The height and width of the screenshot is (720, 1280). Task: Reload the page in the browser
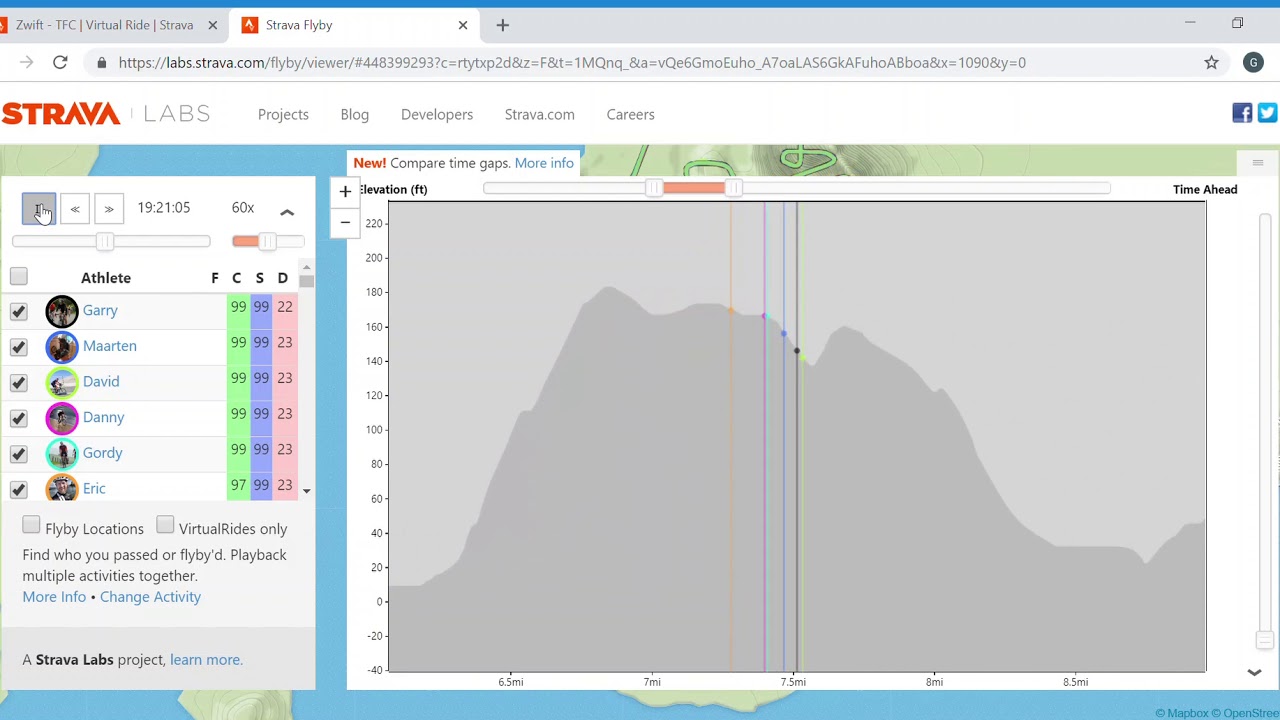coord(60,63)
